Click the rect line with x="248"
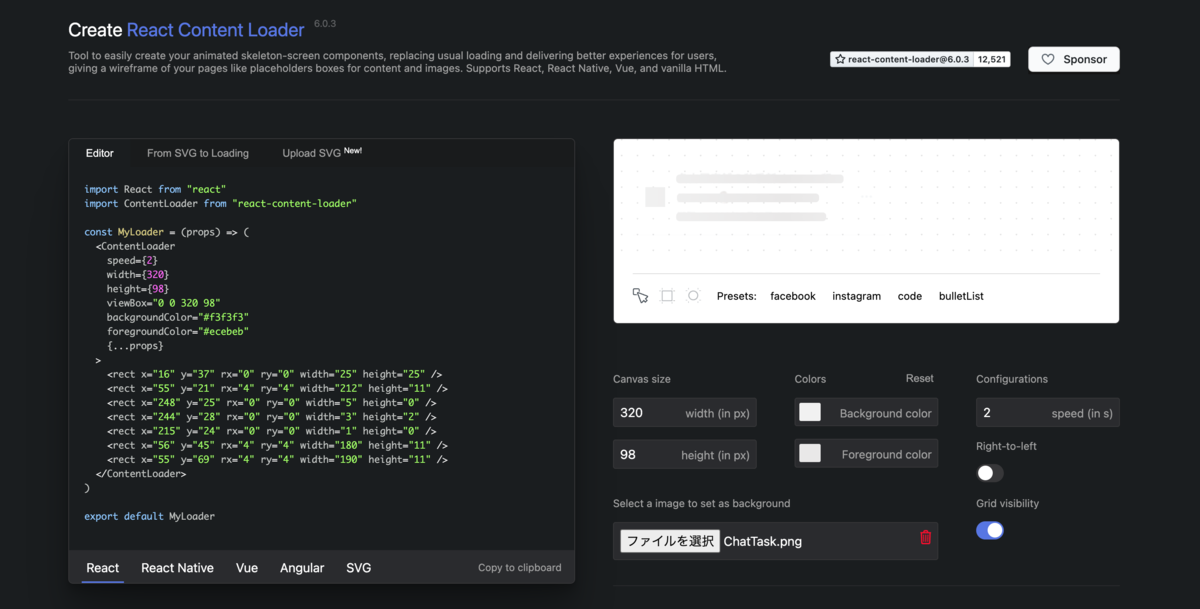The image size is (1200, 609). pyautogui.click(x=272, y=402)
